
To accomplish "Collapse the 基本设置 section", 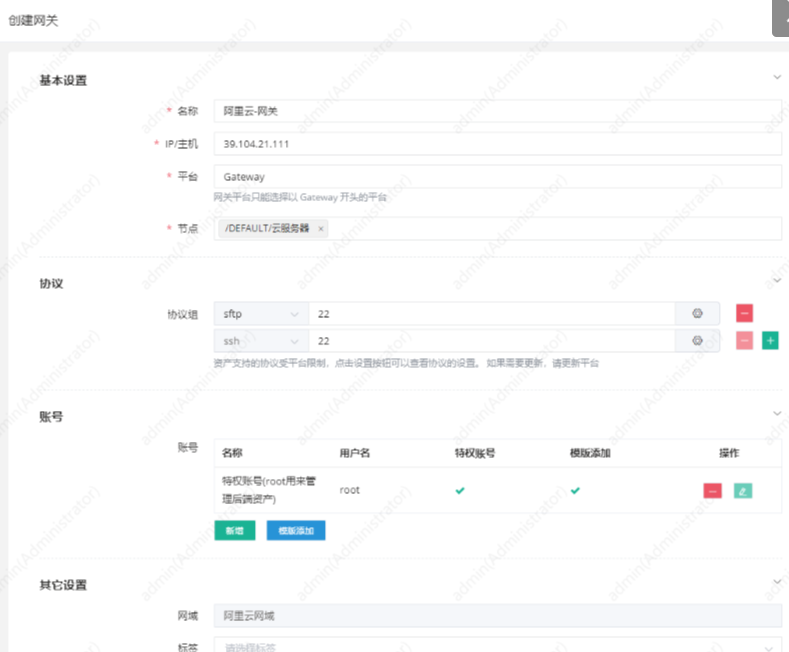I will (777, 77).
